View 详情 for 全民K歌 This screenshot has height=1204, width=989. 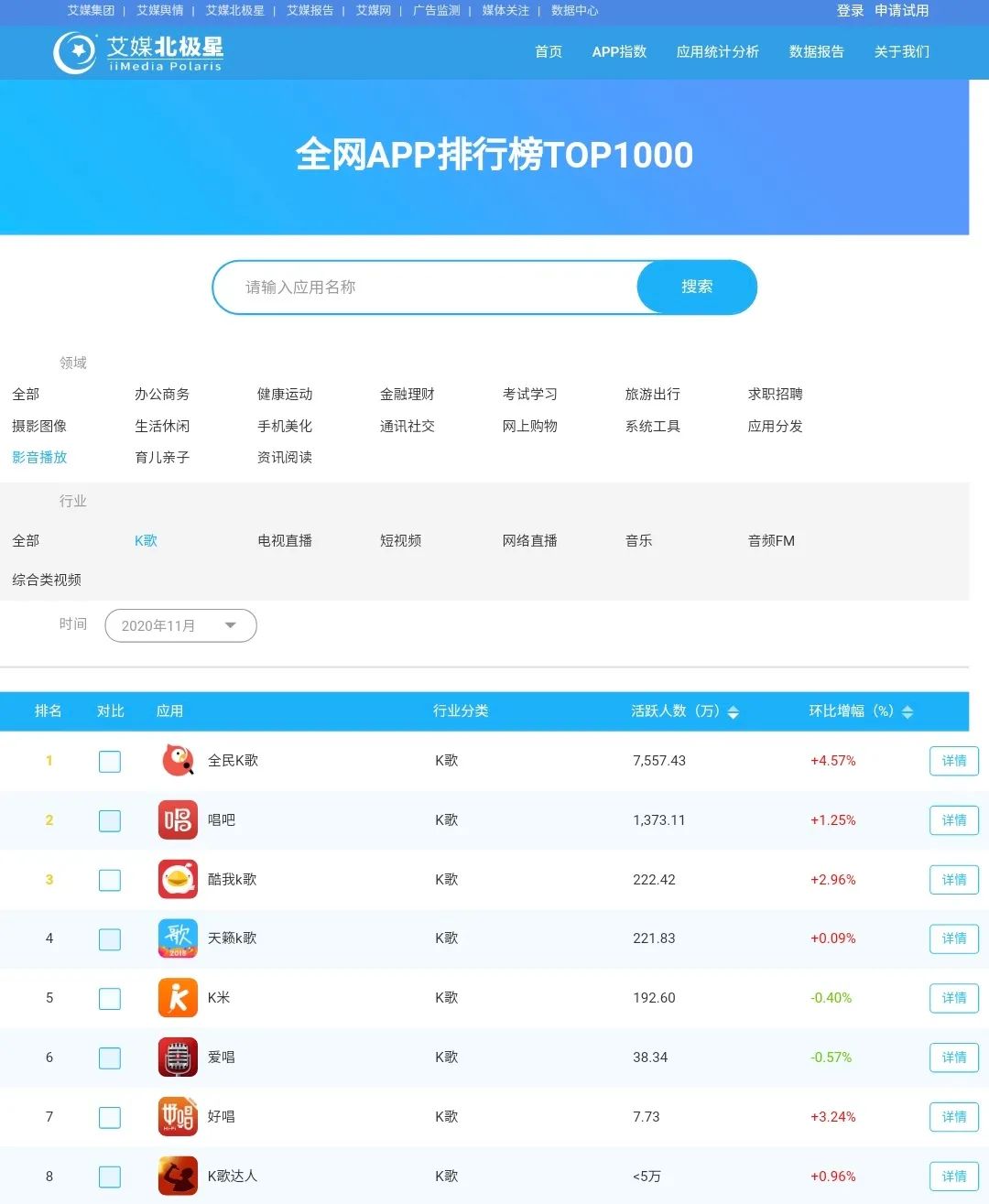click(954, 761)
